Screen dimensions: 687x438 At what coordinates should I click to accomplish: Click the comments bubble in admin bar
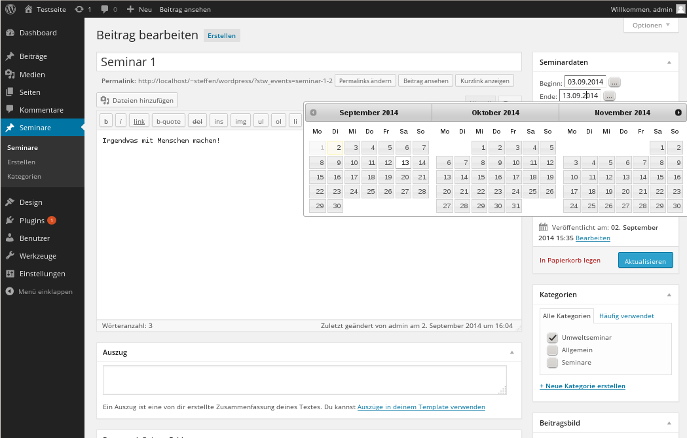point(104,8)
